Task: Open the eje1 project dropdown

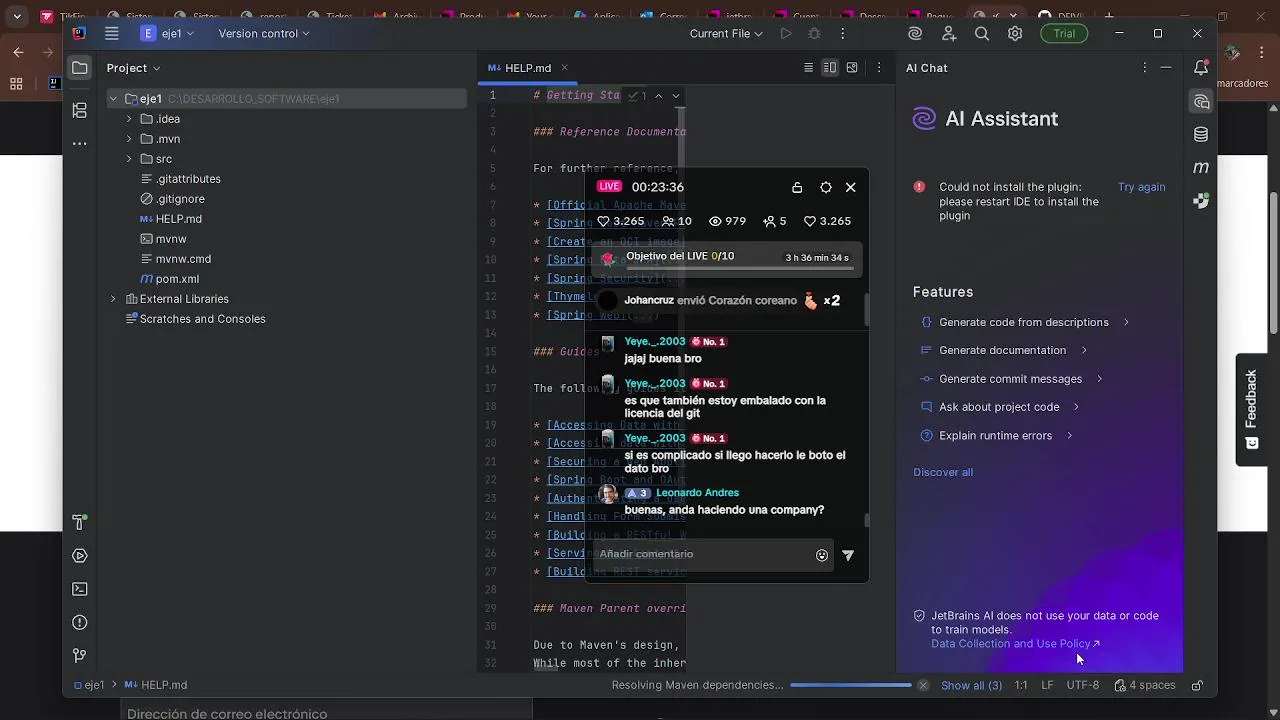Action: [167, 33]
